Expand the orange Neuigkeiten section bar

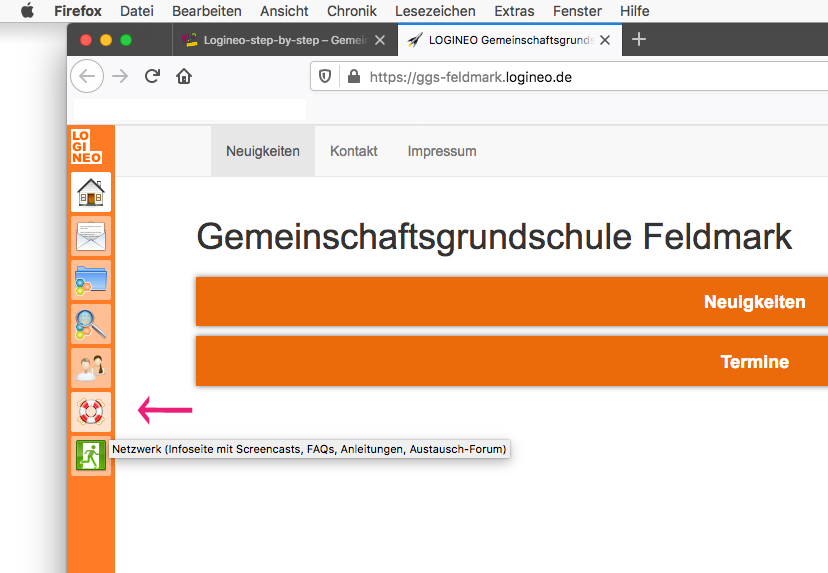pyautogui.click(x=512, y=302)
